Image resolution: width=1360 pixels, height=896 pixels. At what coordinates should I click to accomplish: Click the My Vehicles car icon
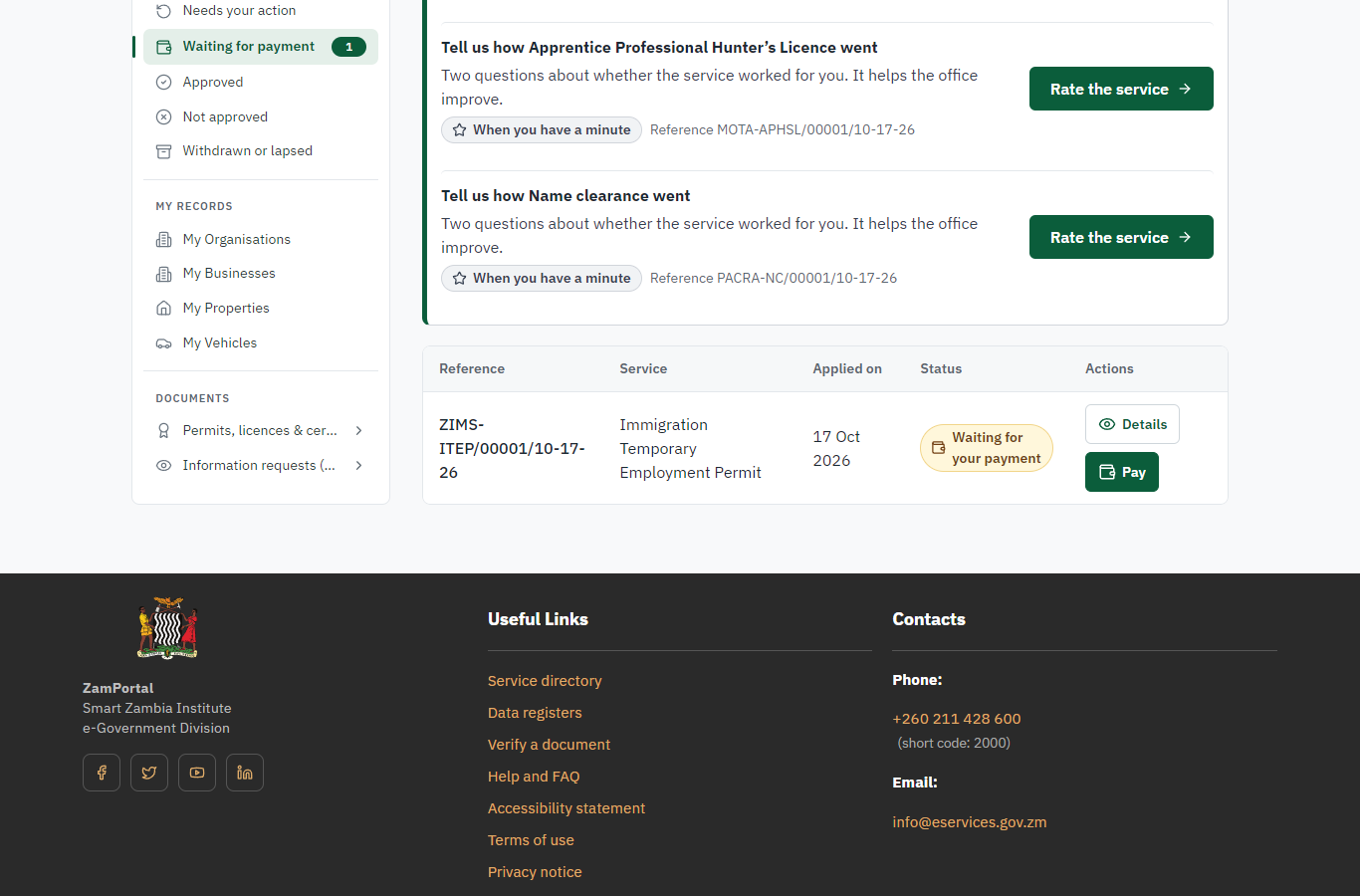click(x=164, y=343)
